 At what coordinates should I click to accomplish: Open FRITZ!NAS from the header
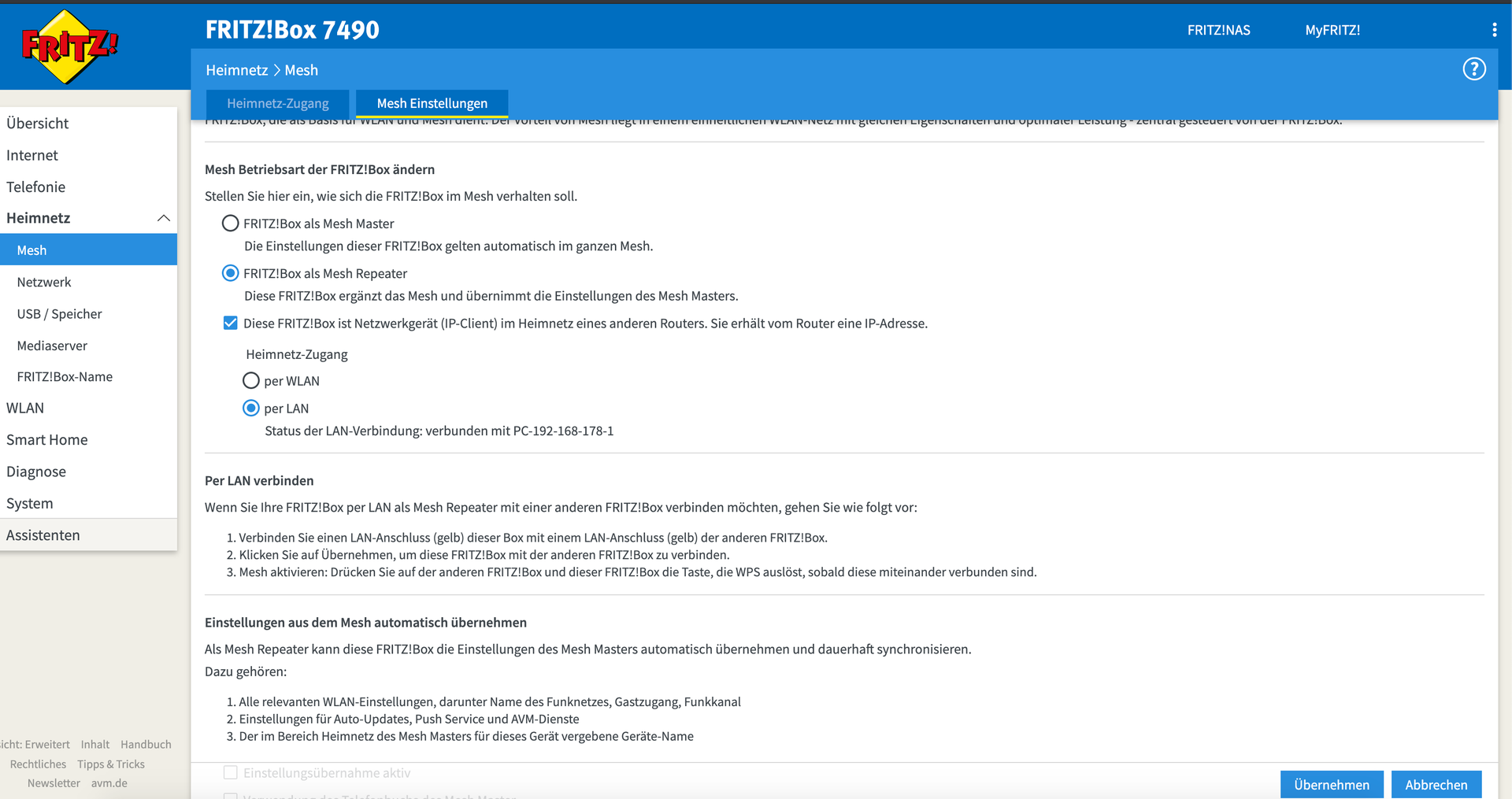(x=1218, y=30)
